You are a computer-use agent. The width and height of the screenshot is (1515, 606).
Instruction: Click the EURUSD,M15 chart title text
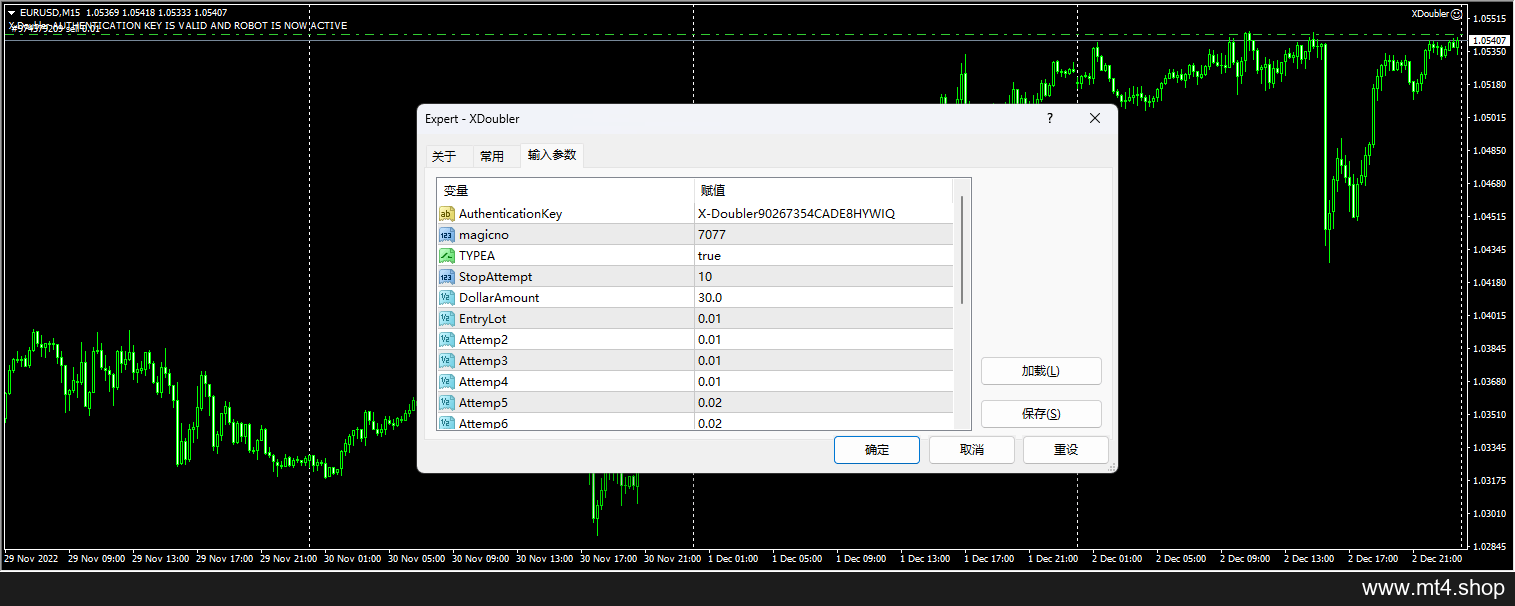pos(50,13)
